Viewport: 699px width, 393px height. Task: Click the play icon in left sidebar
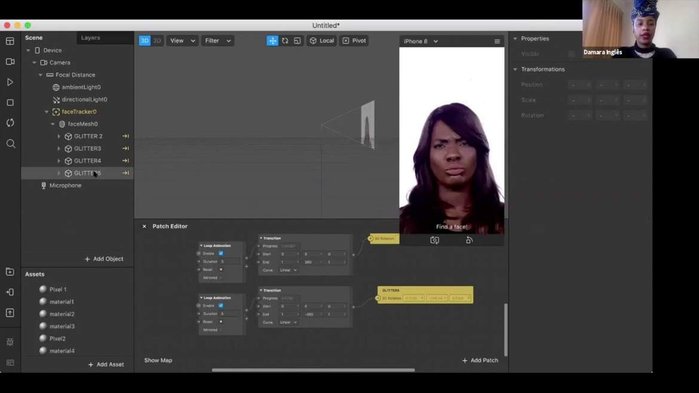point(10,82)
